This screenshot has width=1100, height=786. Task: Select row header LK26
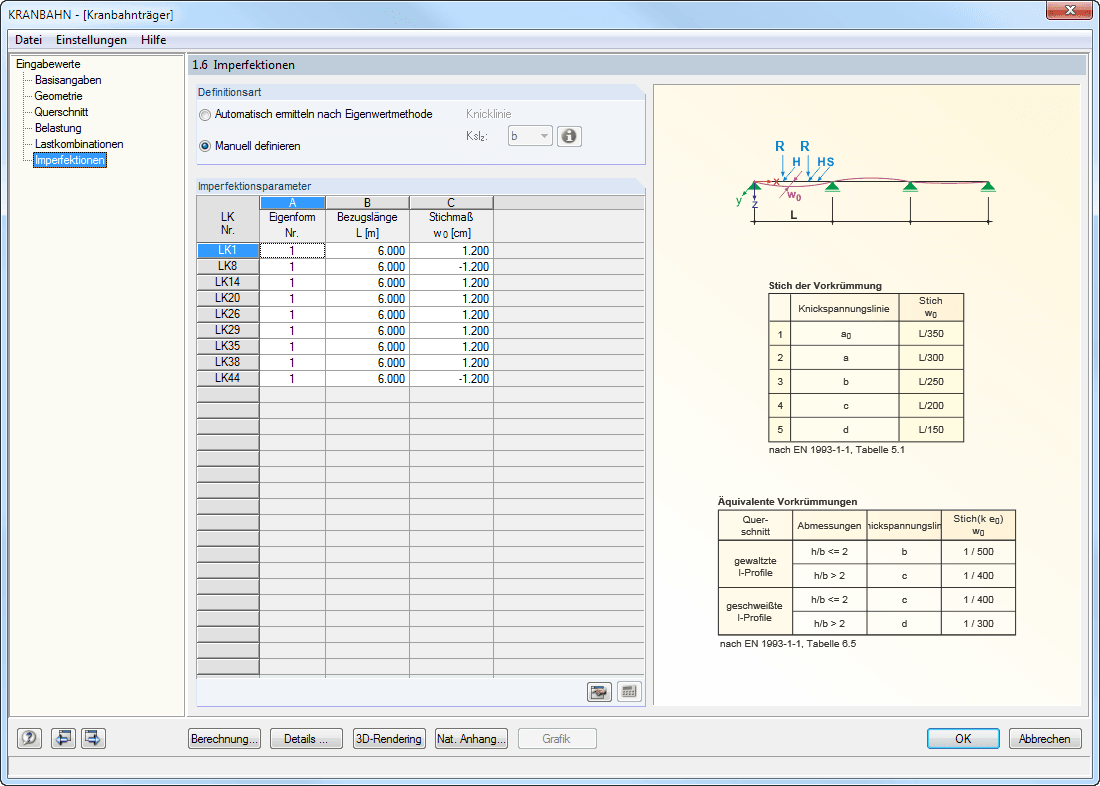pos(228,314)
